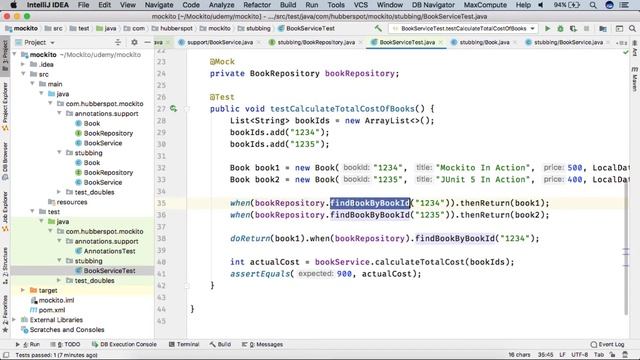
Task: Open the Refactor menu
Action: 257,5
